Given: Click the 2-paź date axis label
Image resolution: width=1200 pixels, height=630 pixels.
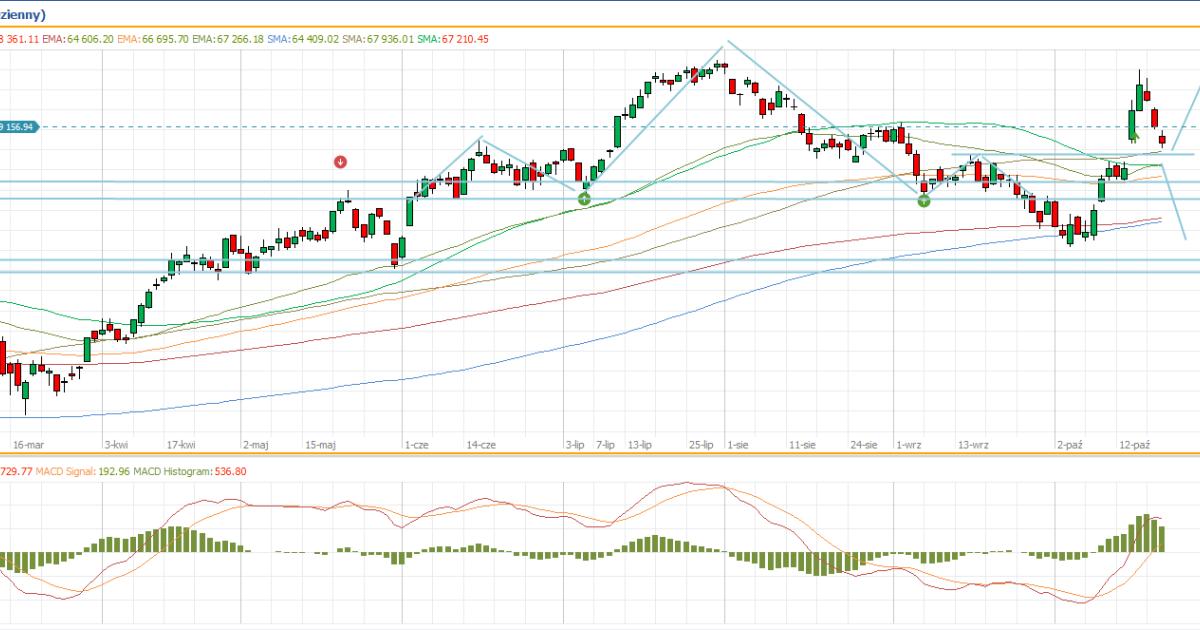Looking at the screenshot, I should click(x=1070, y=444).
